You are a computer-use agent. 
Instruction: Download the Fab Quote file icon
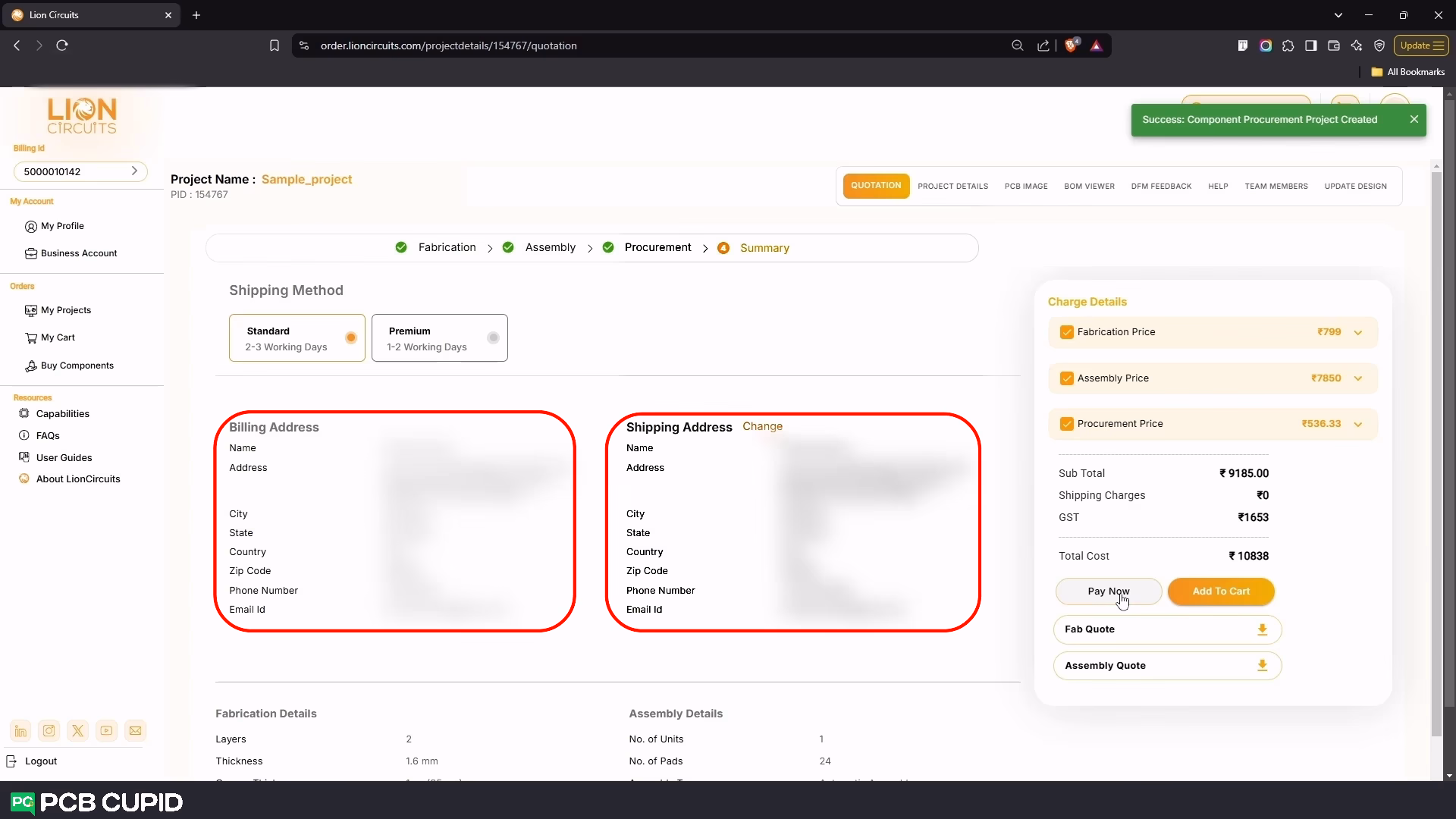pos(1262,629)
